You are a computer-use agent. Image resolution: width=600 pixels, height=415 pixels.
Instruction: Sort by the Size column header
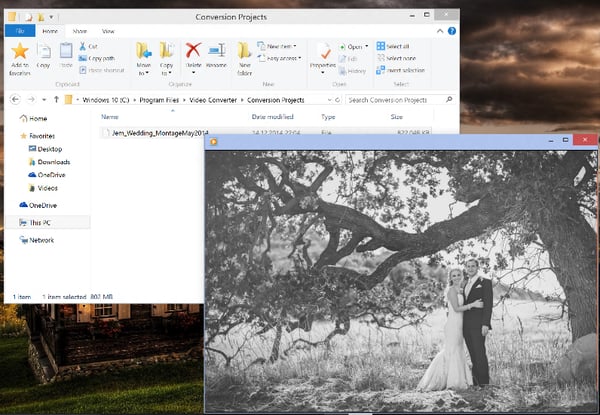[396, 117]
